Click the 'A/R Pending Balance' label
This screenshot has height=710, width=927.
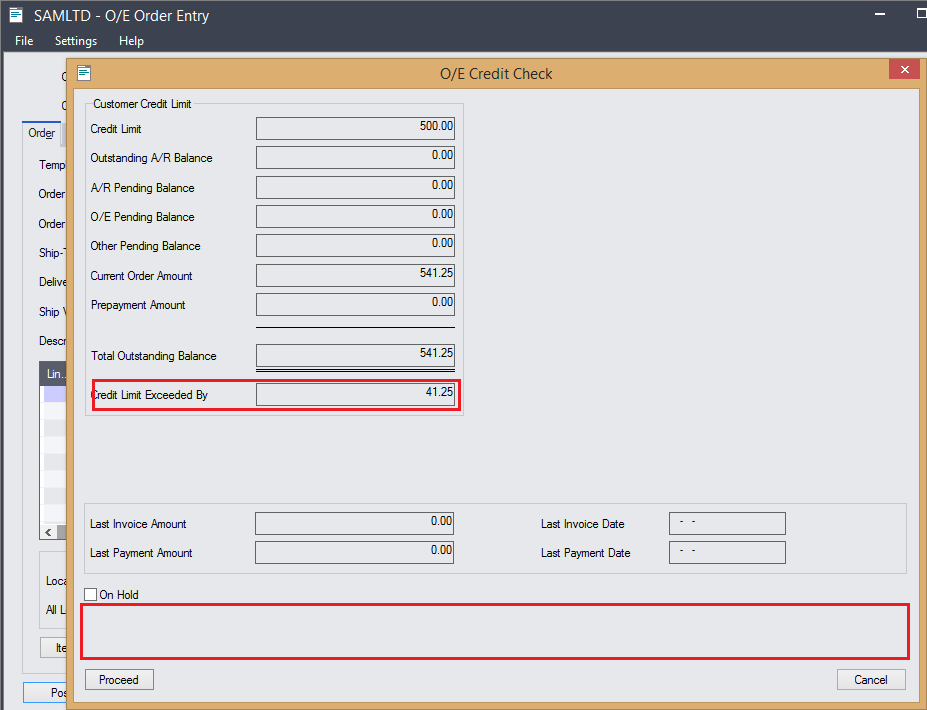point(142,188)
